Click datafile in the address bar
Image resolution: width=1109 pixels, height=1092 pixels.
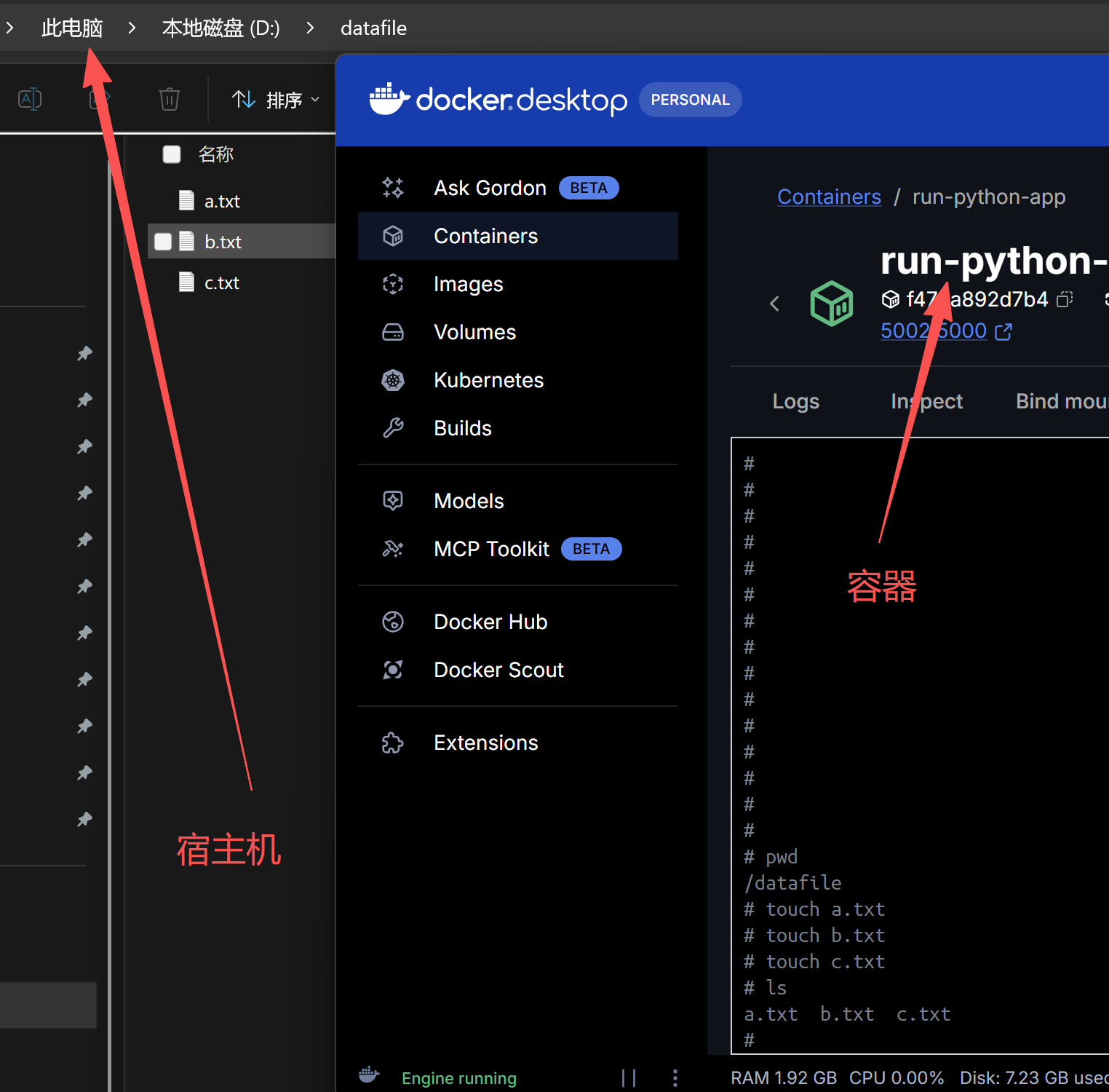point(373,28)
